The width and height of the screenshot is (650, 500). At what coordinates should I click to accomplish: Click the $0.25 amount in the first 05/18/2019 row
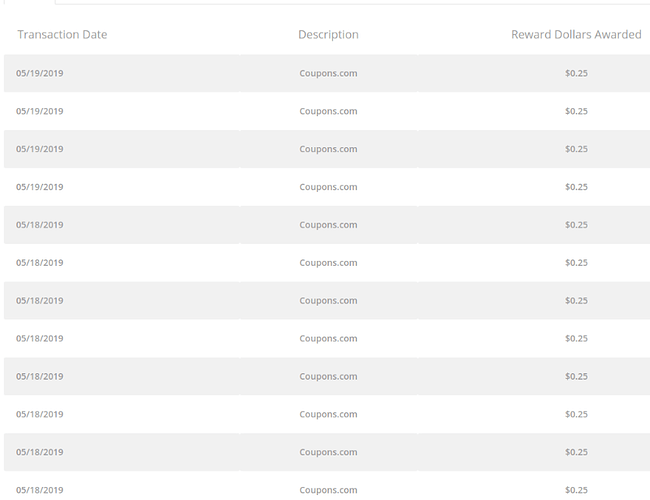click(x=576, y=225)
